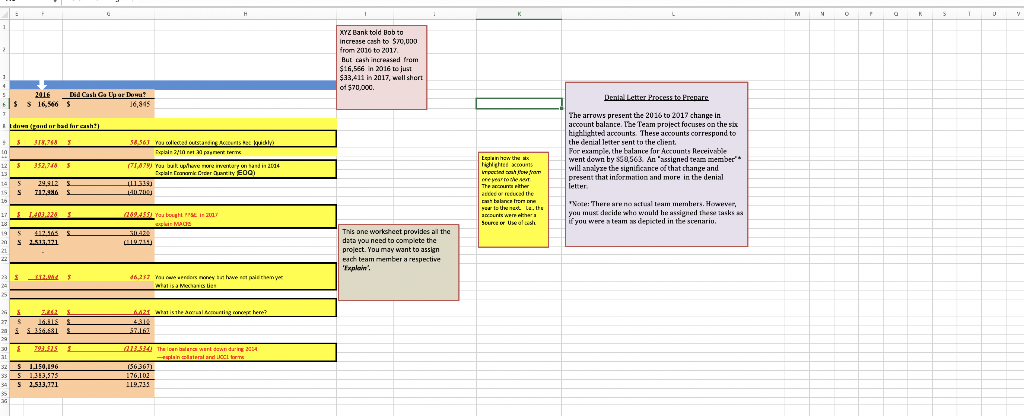The height and width of the screenshot is (416, 1024).
Task: Select the white down arrow shape
Action: (41, 85)
